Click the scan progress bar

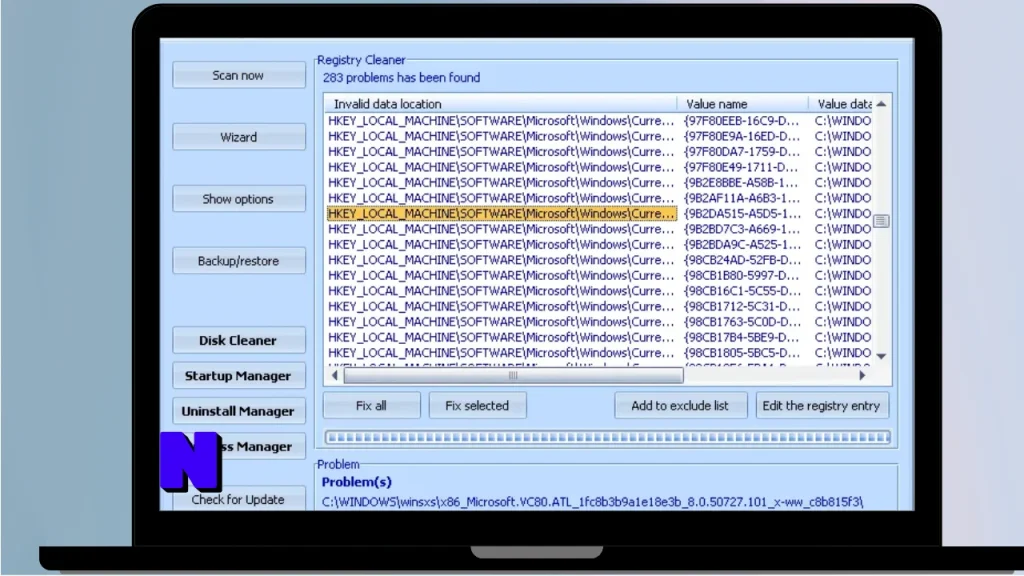[x=607, y=437]
